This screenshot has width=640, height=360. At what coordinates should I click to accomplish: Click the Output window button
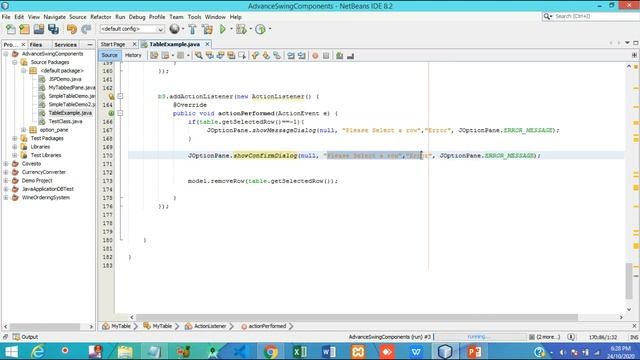coord(25,337)
